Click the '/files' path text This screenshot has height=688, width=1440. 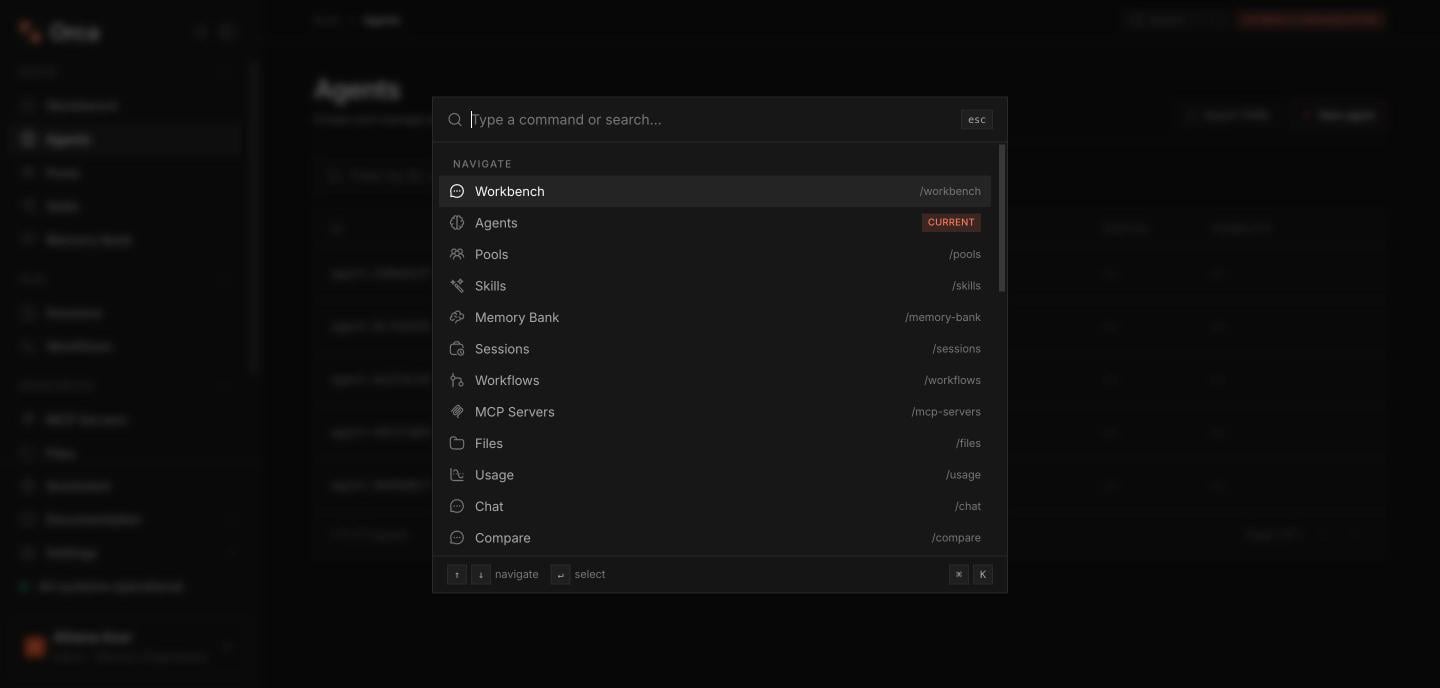click(968, 443)
